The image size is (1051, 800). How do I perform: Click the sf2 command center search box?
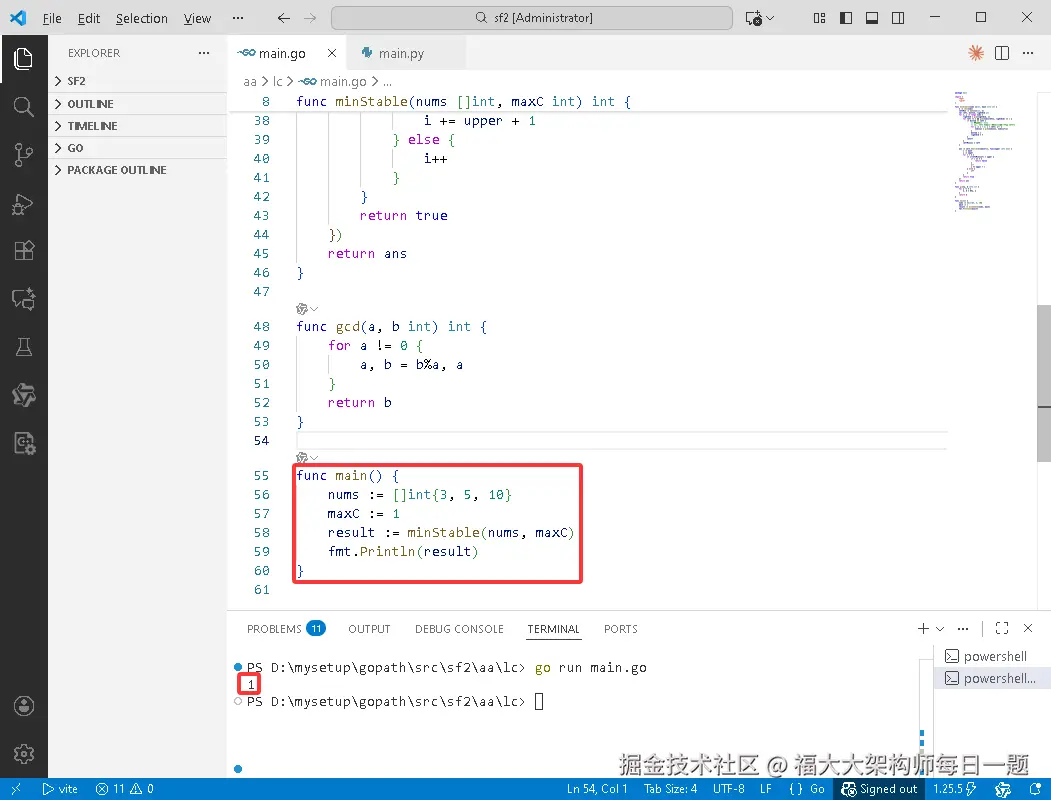532,18
